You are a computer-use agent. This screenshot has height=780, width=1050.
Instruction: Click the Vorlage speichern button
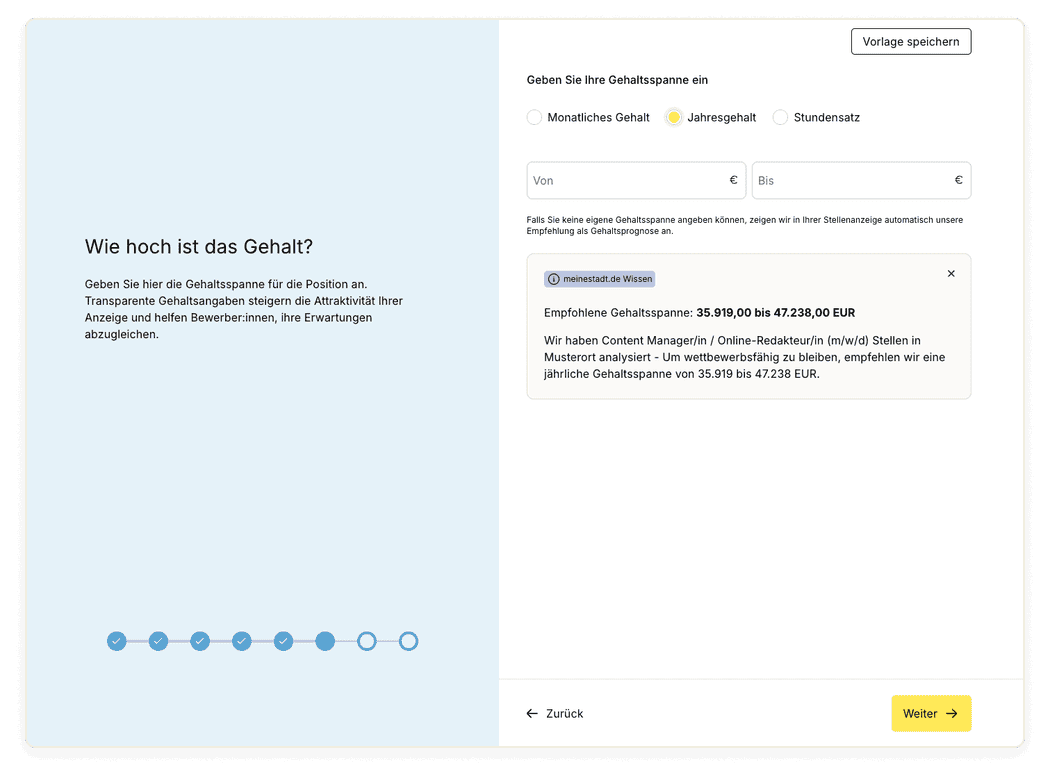[911, 42]
